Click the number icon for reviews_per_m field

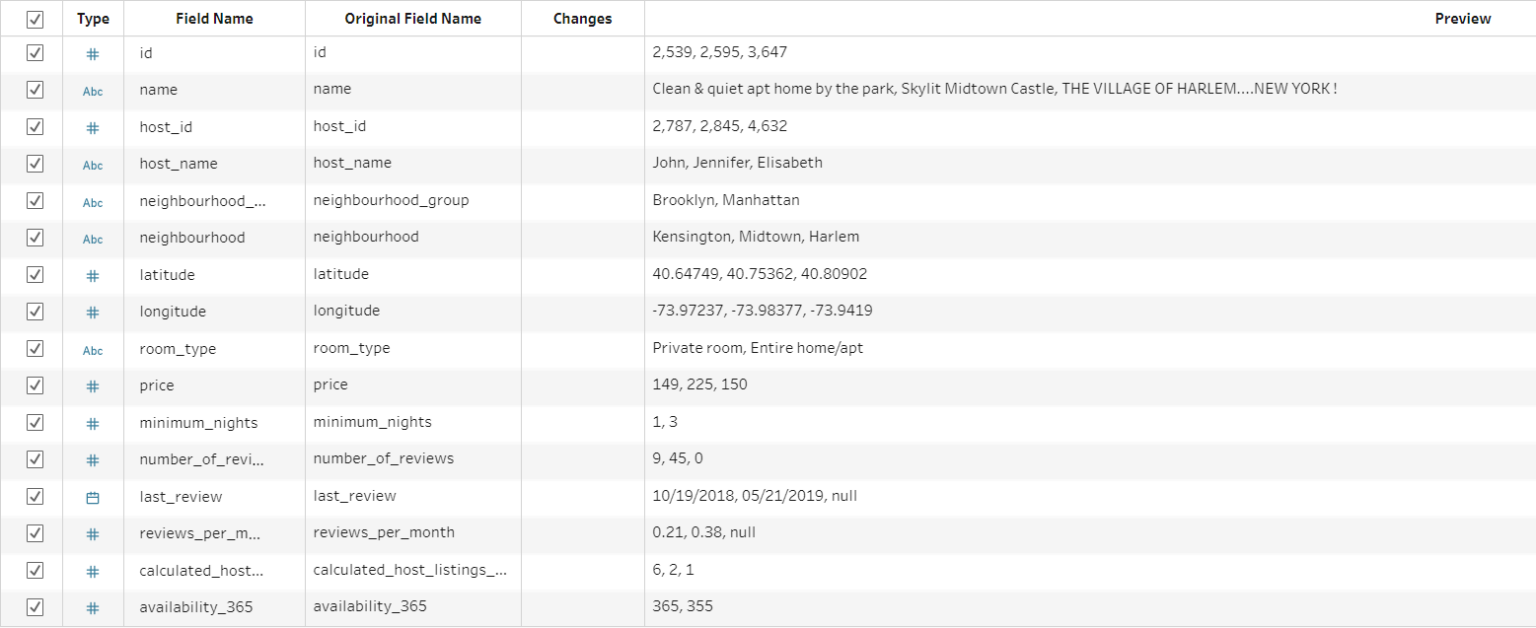pos(93,533)
